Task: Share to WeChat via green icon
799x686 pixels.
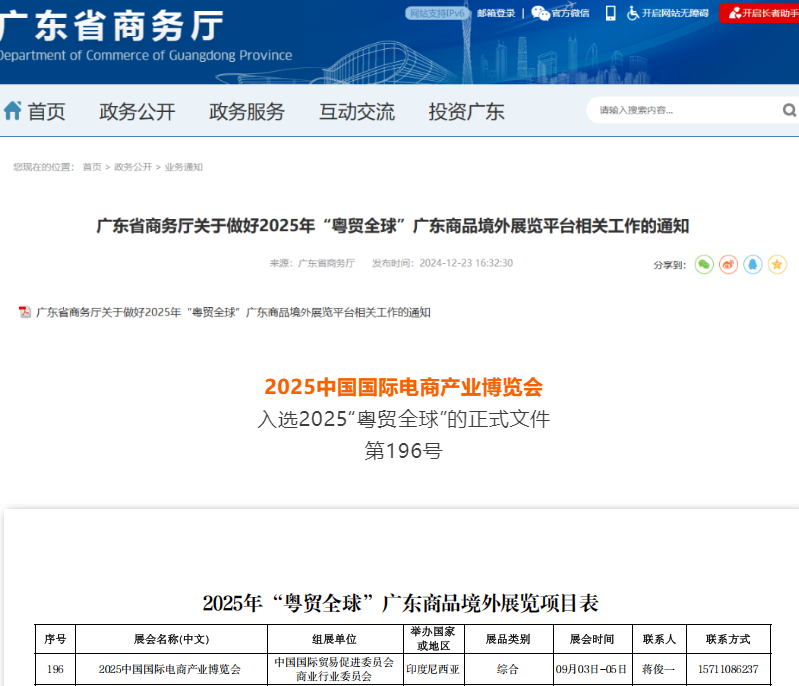Action: coord(704,265)
